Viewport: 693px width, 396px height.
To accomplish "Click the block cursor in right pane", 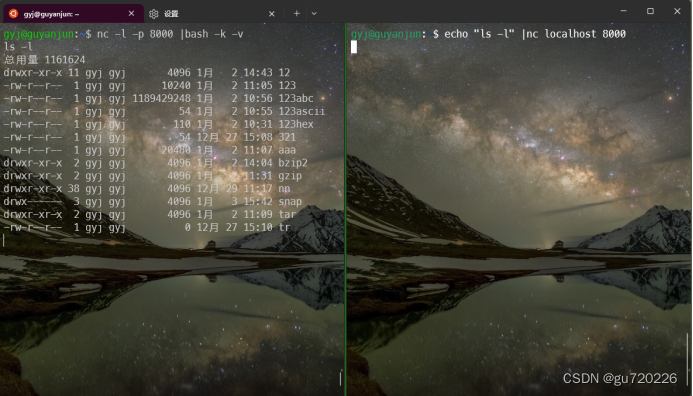I will click(x=354, y=47).
